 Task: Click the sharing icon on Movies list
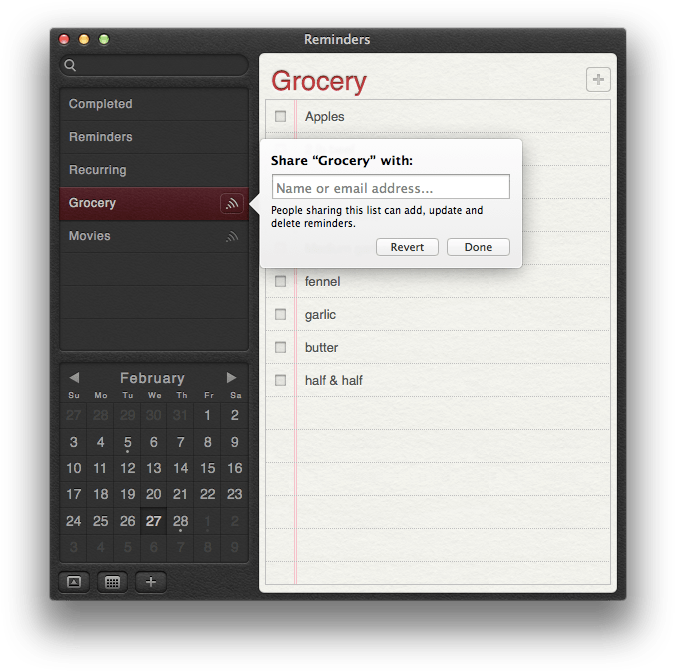232,236
